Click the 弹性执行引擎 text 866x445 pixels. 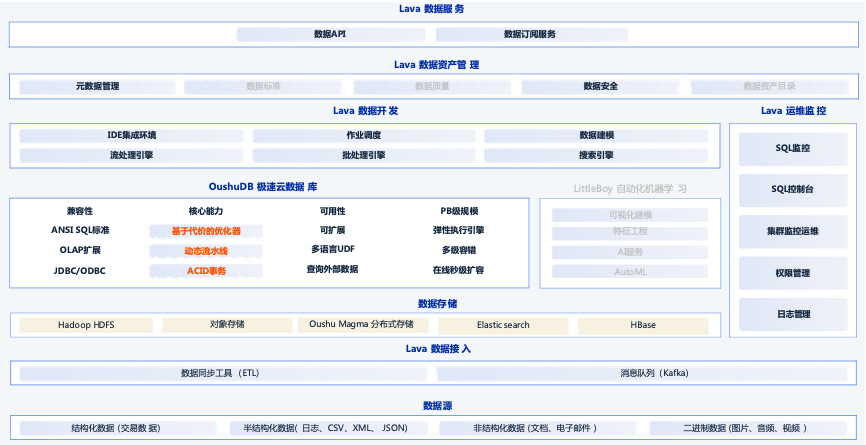(x=459, y=230)
